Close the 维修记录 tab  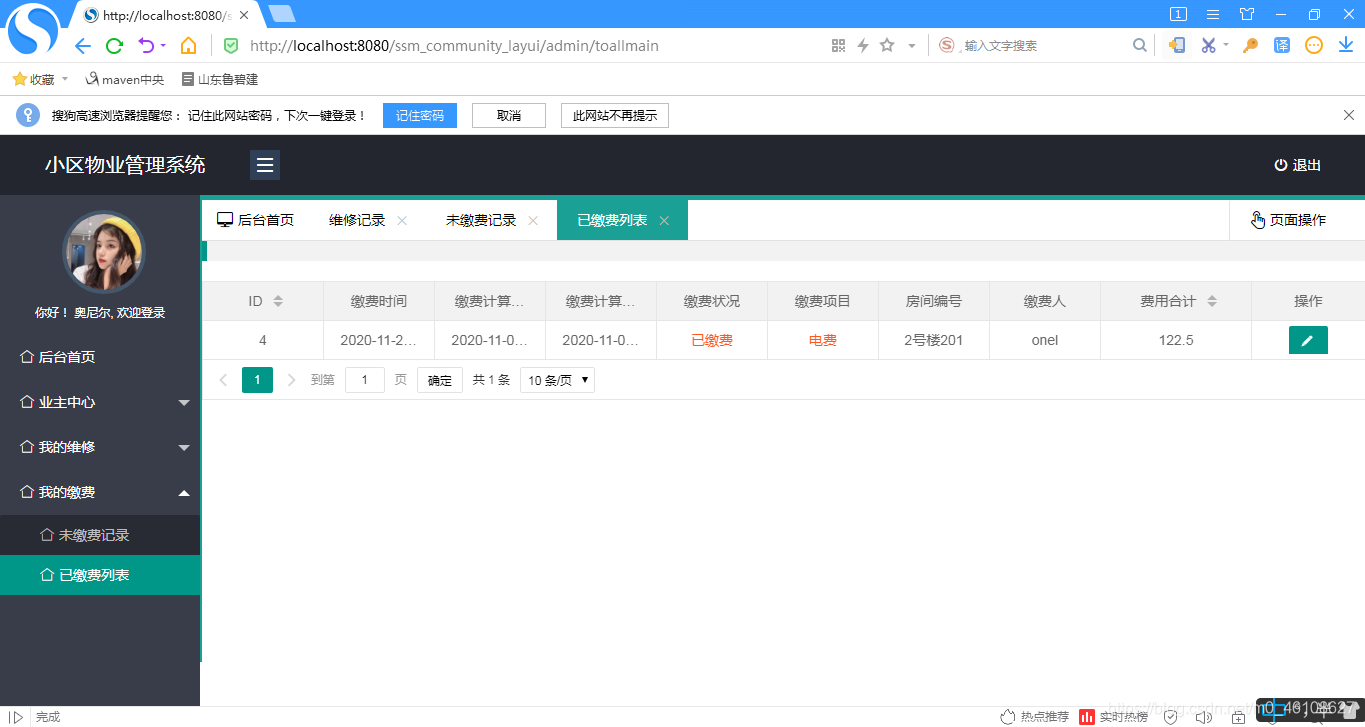402,221
